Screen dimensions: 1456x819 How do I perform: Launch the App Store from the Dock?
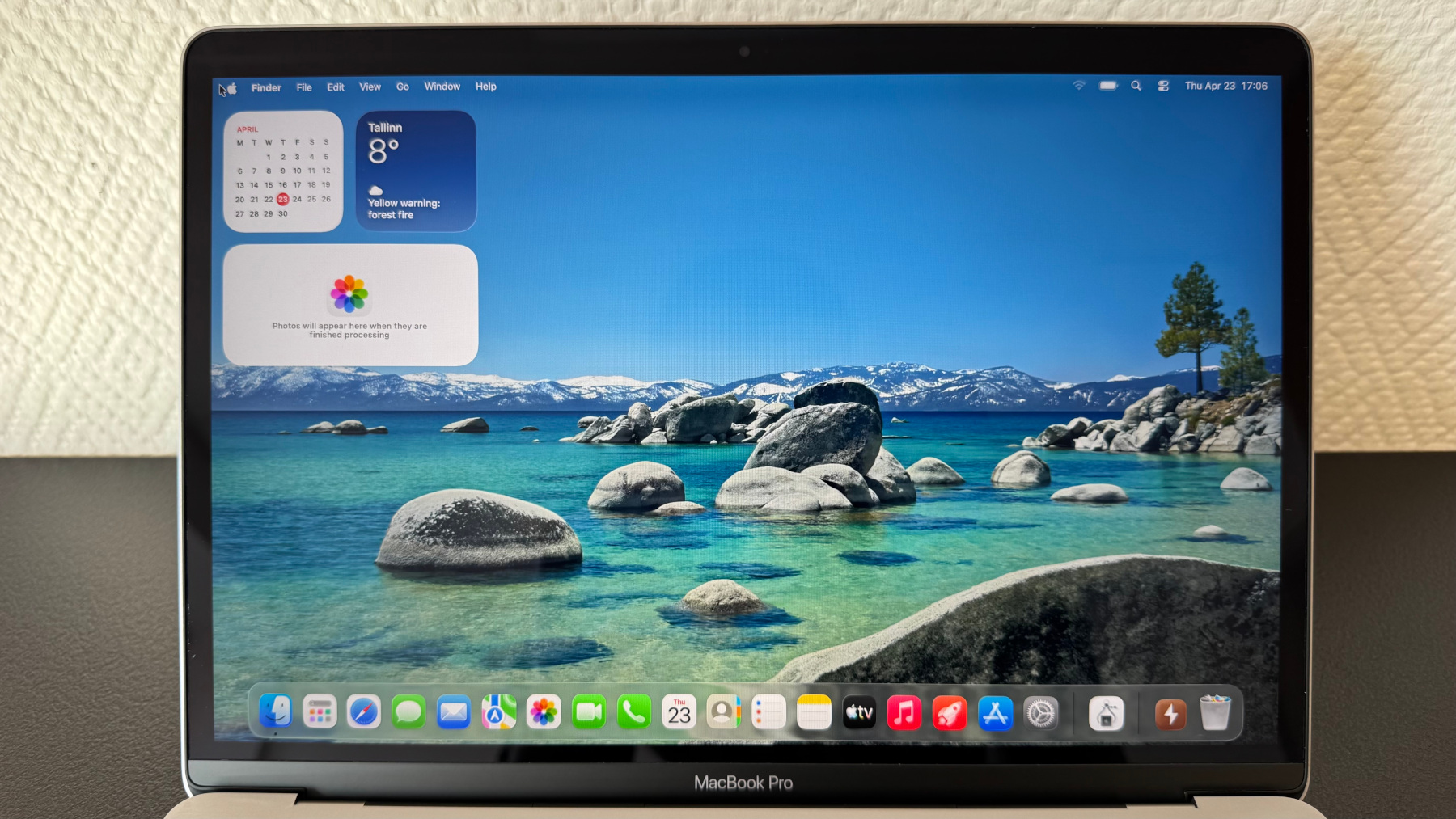(x=995, y=713)
